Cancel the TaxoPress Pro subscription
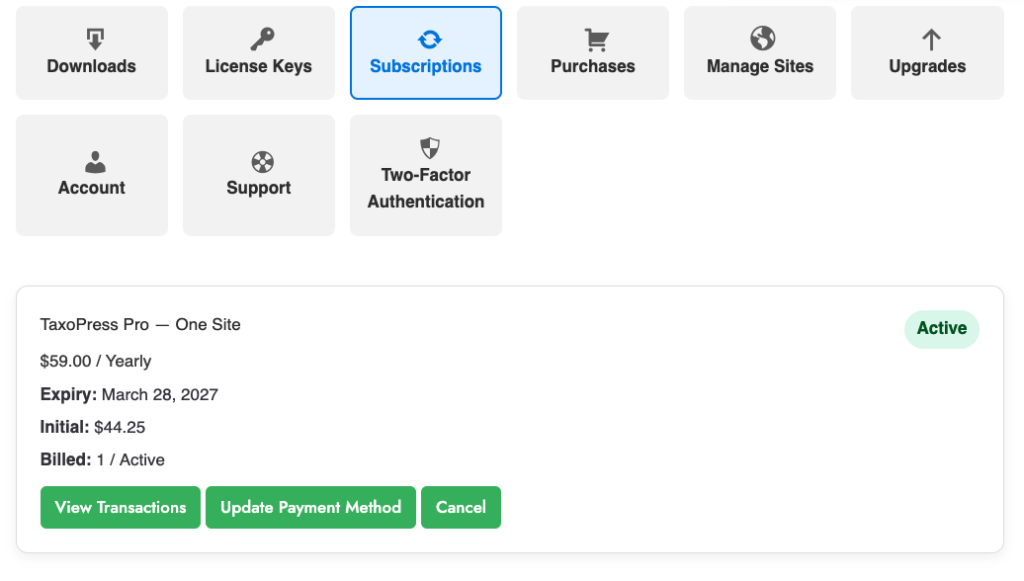This screenshot has height=581, width=1024. click(x=461, y=507)
